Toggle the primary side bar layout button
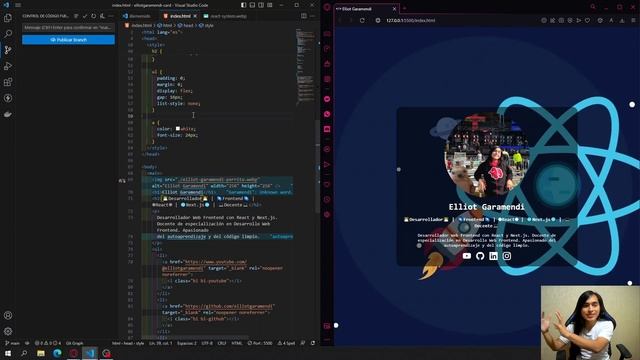Viewport: 640px width, 360px height. pos(244,5)
